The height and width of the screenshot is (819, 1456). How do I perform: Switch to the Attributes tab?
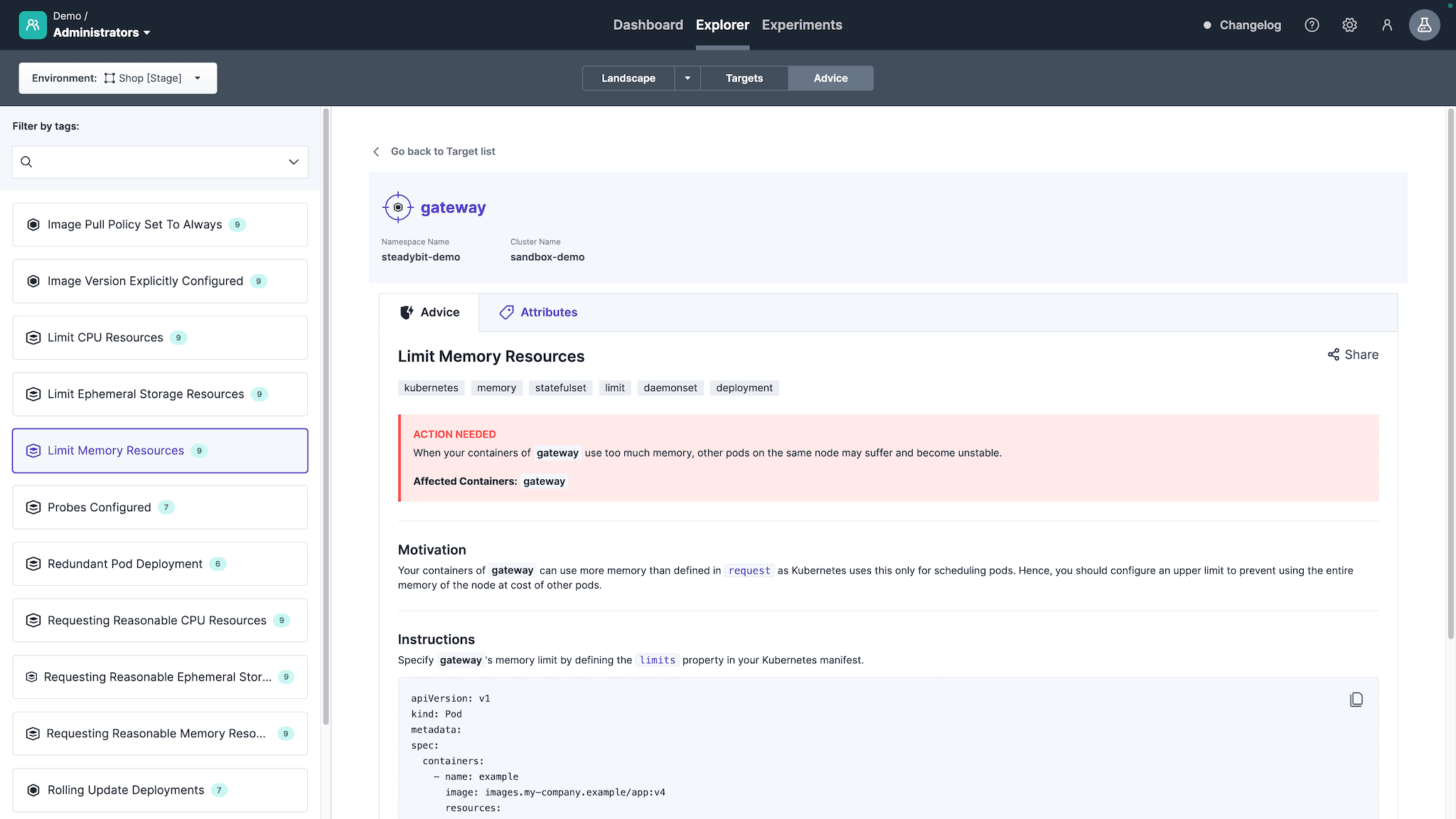[x=538, y=312]
